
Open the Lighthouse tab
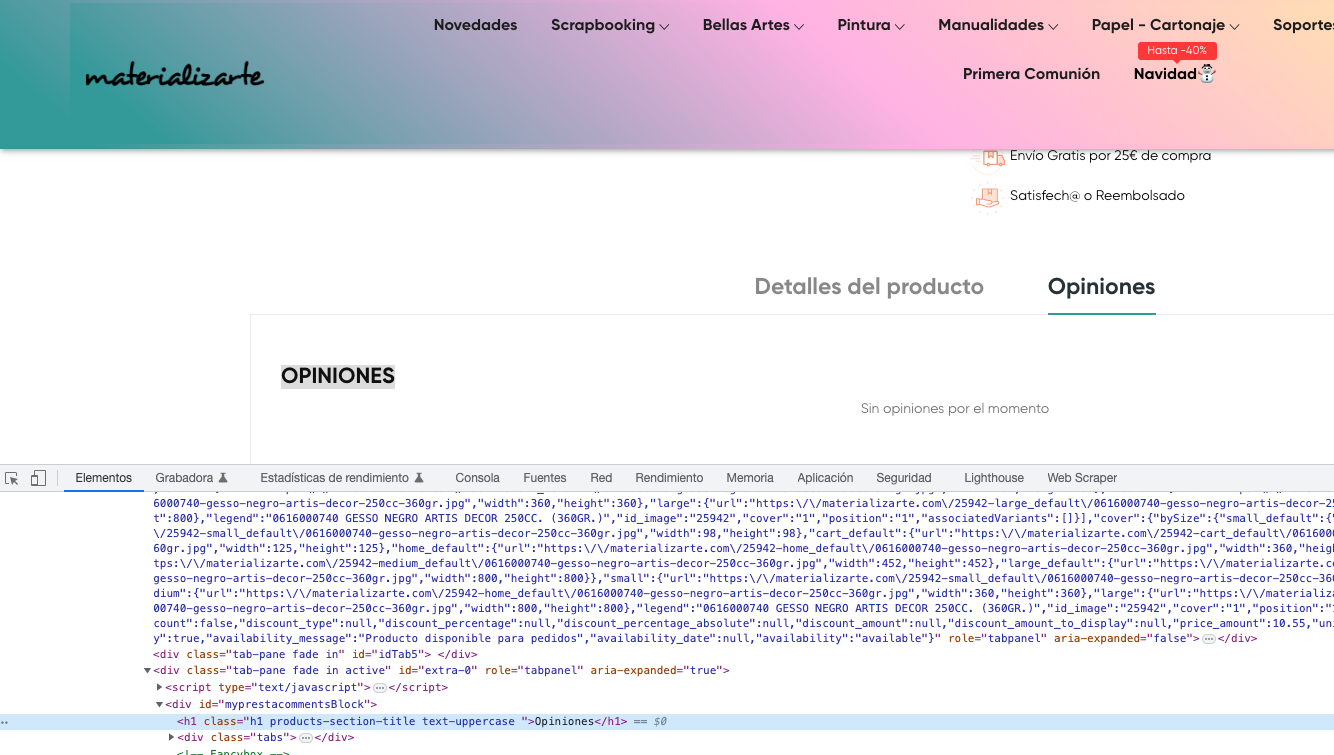pyautogui.click(x=994, y=478)
